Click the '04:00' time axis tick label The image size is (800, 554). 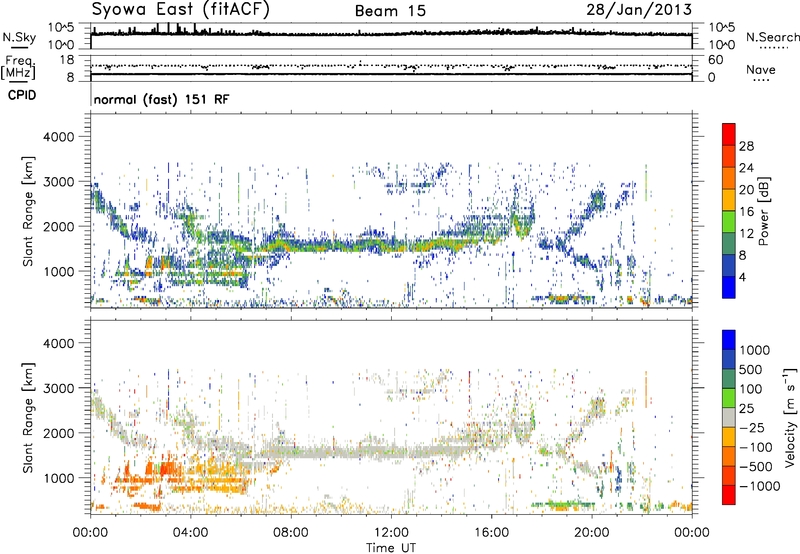(190, 533)
